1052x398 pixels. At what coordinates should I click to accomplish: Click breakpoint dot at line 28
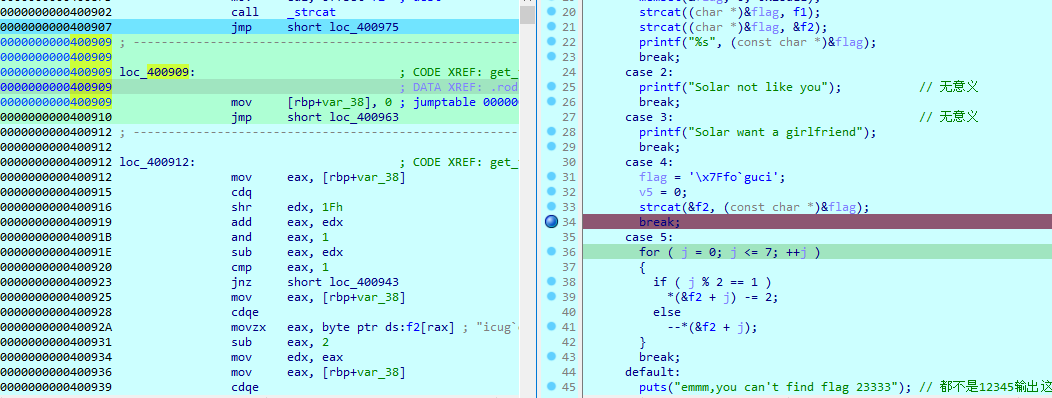tap(551, 132)
